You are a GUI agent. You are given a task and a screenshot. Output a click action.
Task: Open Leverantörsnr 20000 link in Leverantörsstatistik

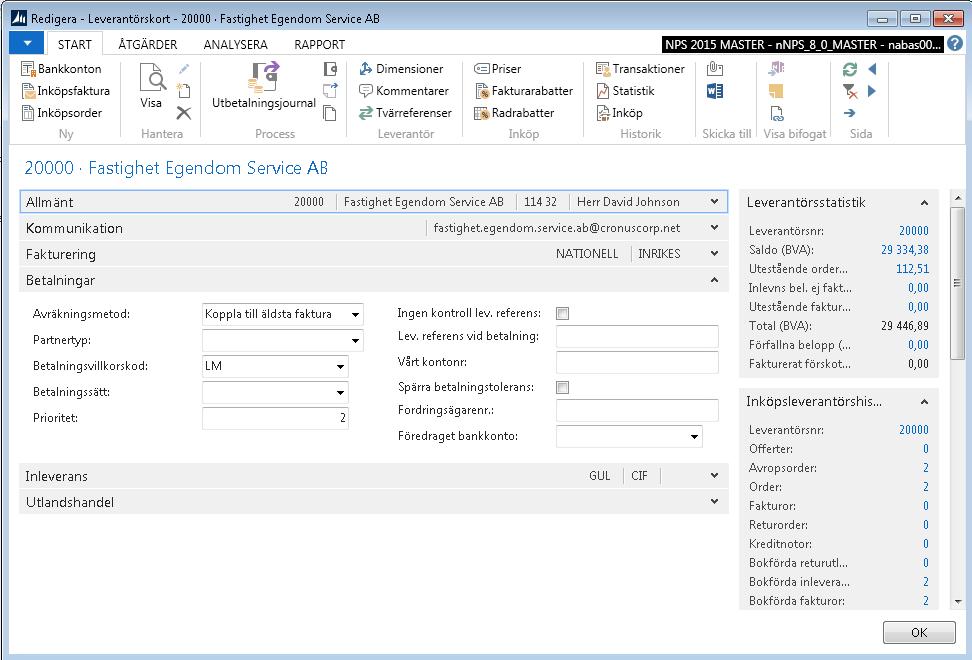(914, 231)
